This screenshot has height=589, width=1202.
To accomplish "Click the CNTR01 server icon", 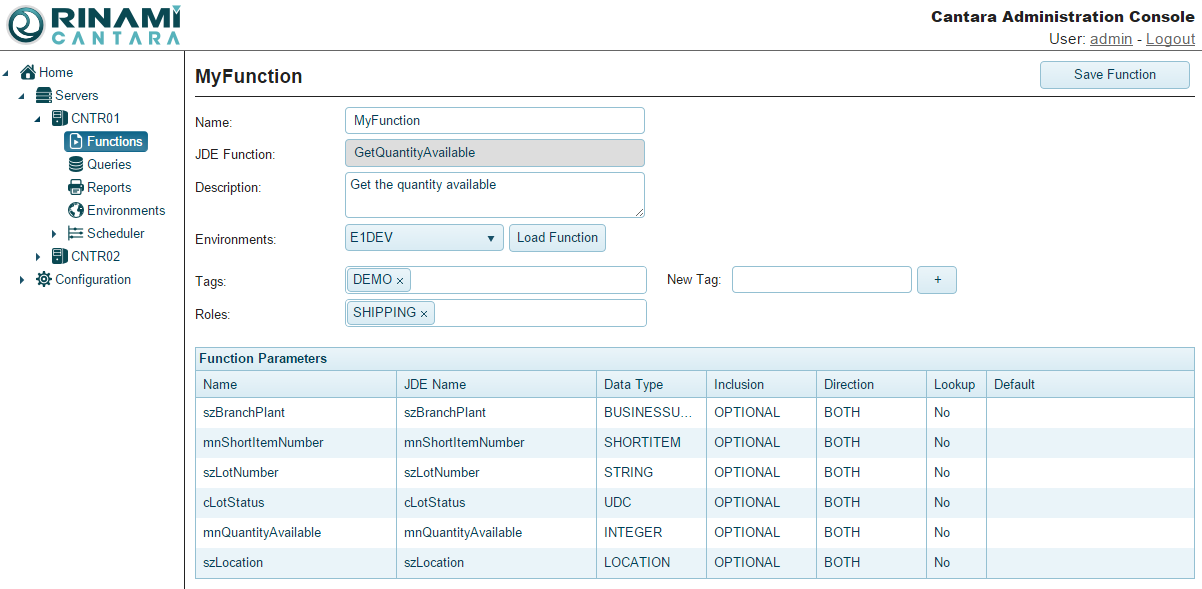I will point(60,118).
